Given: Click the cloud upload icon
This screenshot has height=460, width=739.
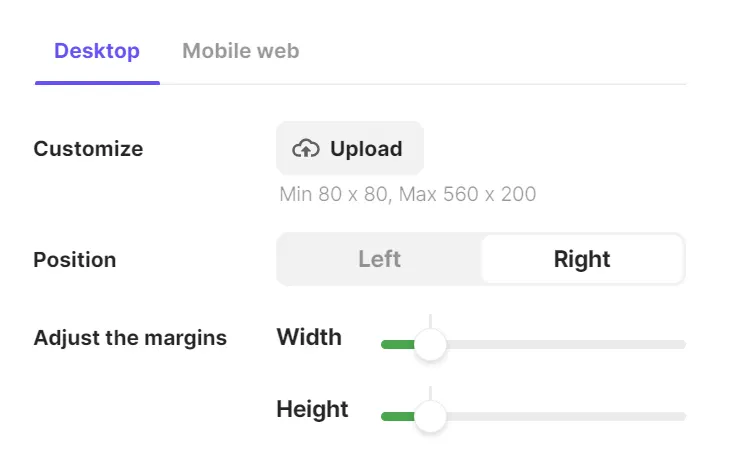Looking at the screenshot, I should [x=305, y=149].
